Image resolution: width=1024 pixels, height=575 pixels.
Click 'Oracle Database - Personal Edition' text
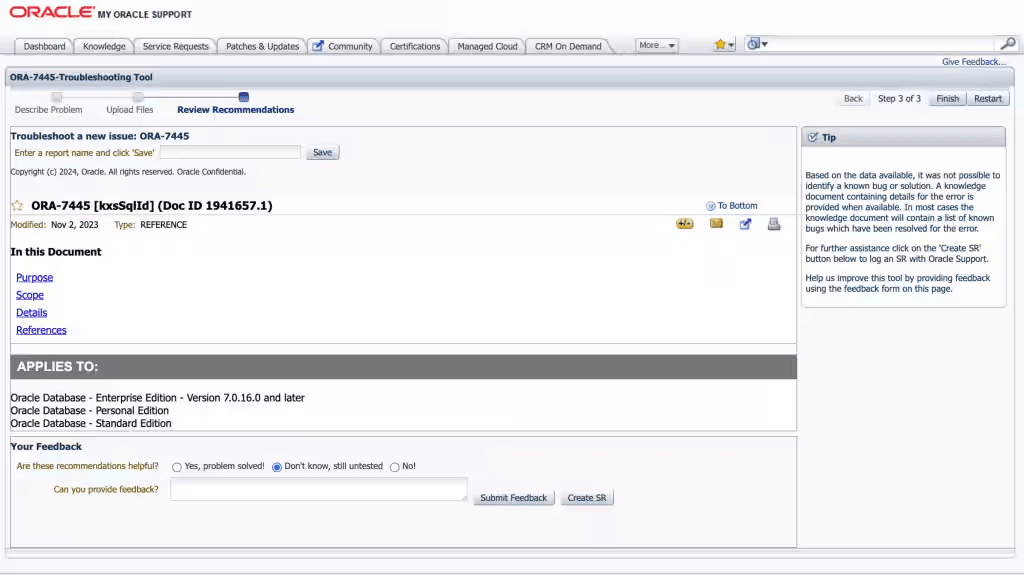[89, 411]
